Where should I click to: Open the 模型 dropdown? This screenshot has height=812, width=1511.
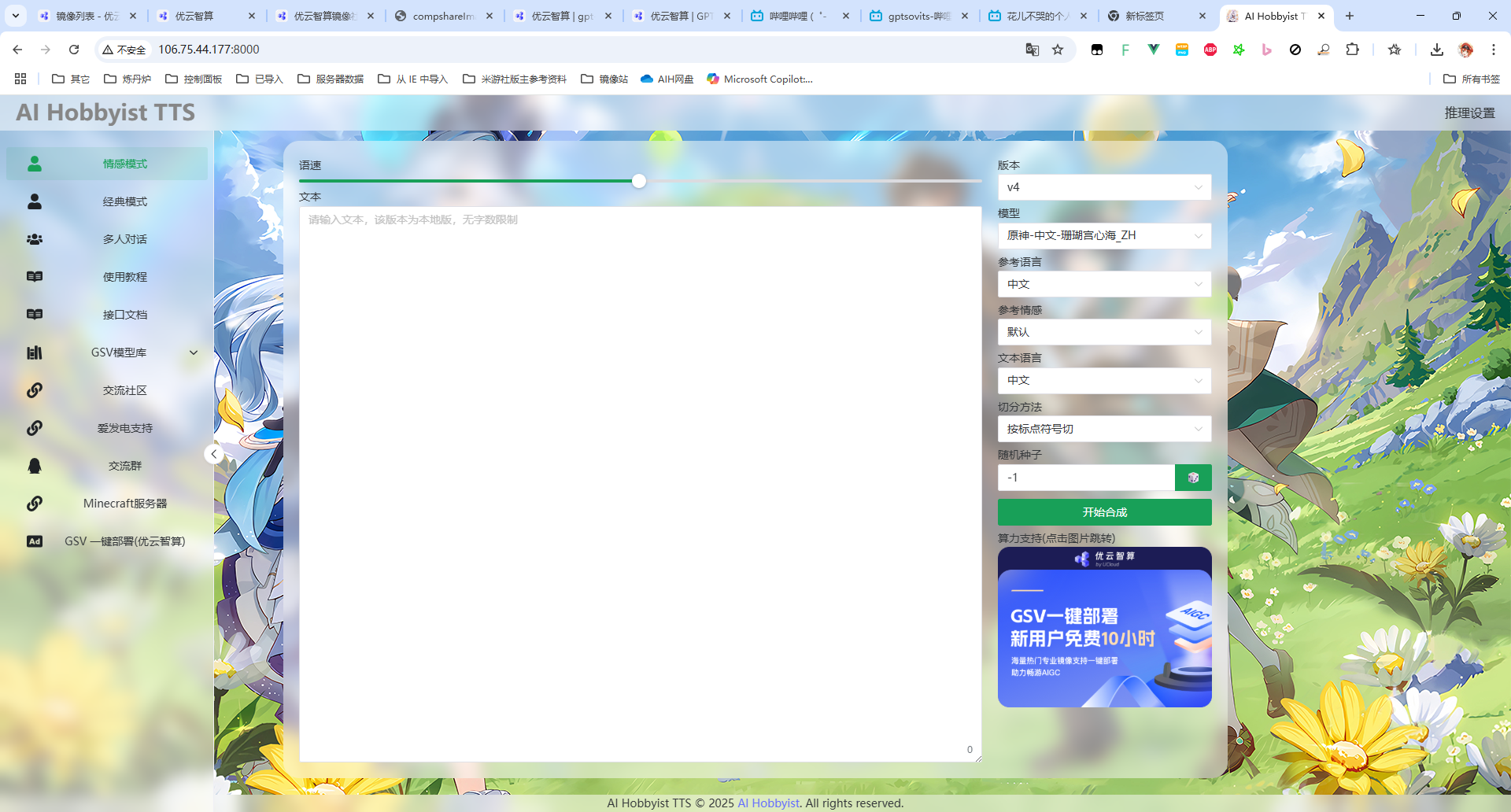pyautogui.click(x=1104, y=235)
